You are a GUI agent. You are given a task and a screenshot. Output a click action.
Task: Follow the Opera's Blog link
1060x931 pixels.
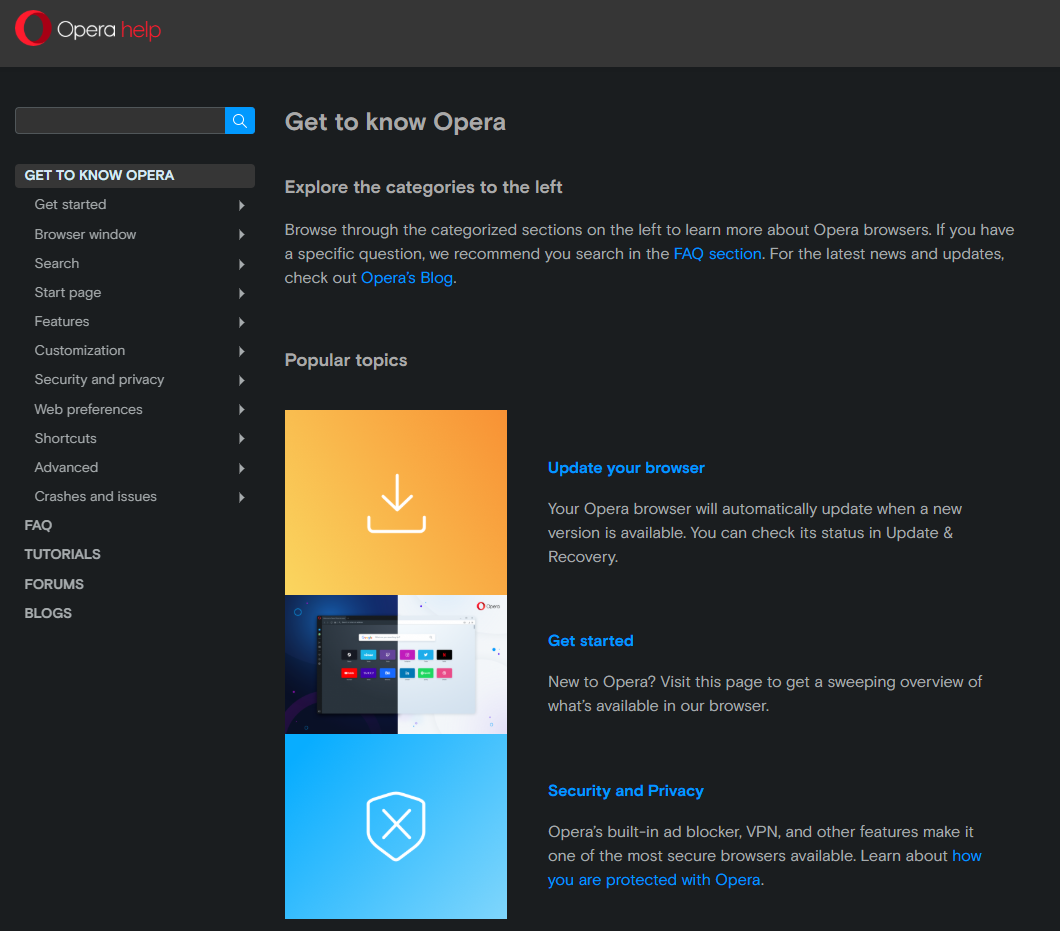407,278
